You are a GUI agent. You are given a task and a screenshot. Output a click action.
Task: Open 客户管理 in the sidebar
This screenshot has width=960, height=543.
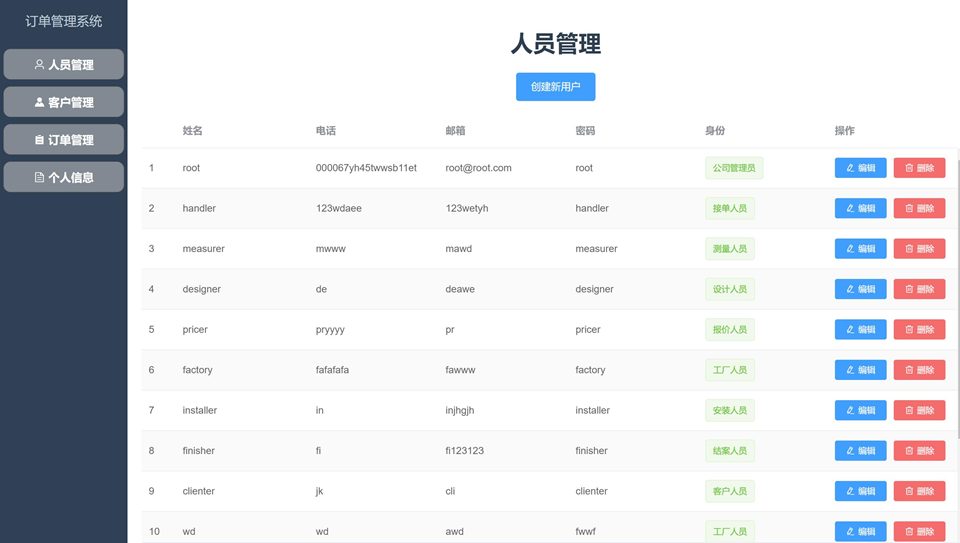64,102
